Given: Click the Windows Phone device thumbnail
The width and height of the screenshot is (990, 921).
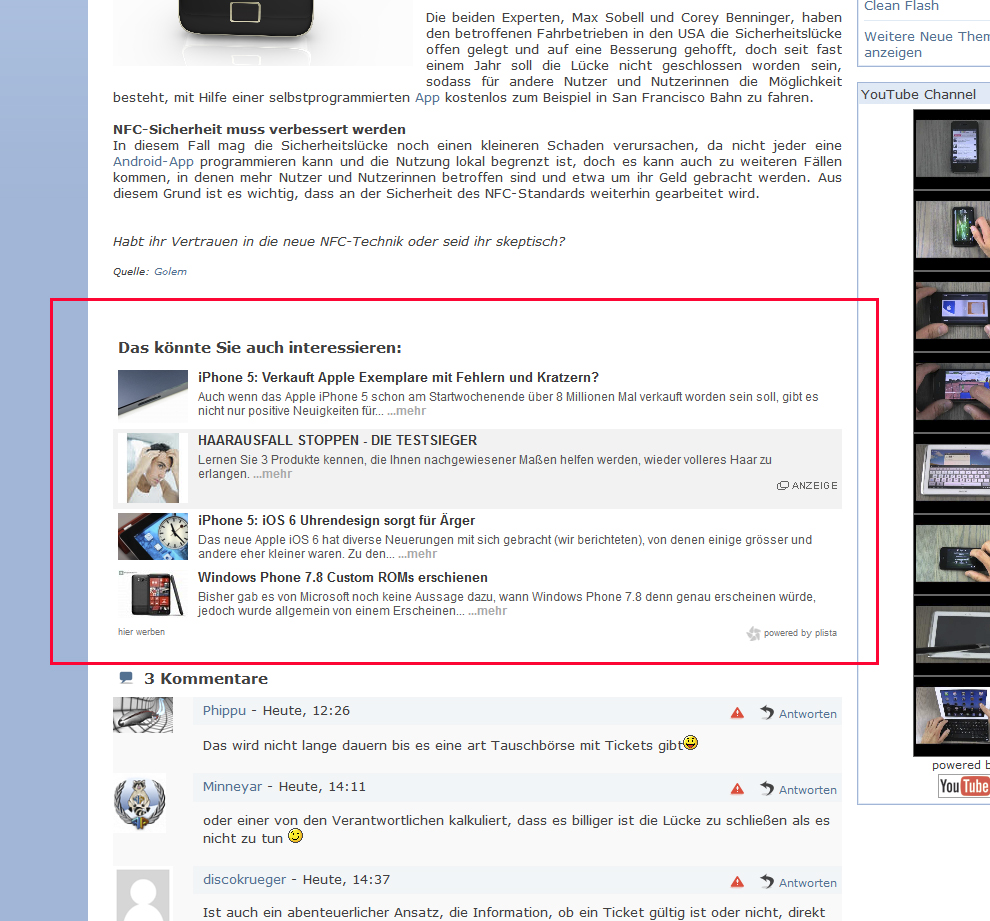Looking at the screenshot, I should tap(153, 593).
